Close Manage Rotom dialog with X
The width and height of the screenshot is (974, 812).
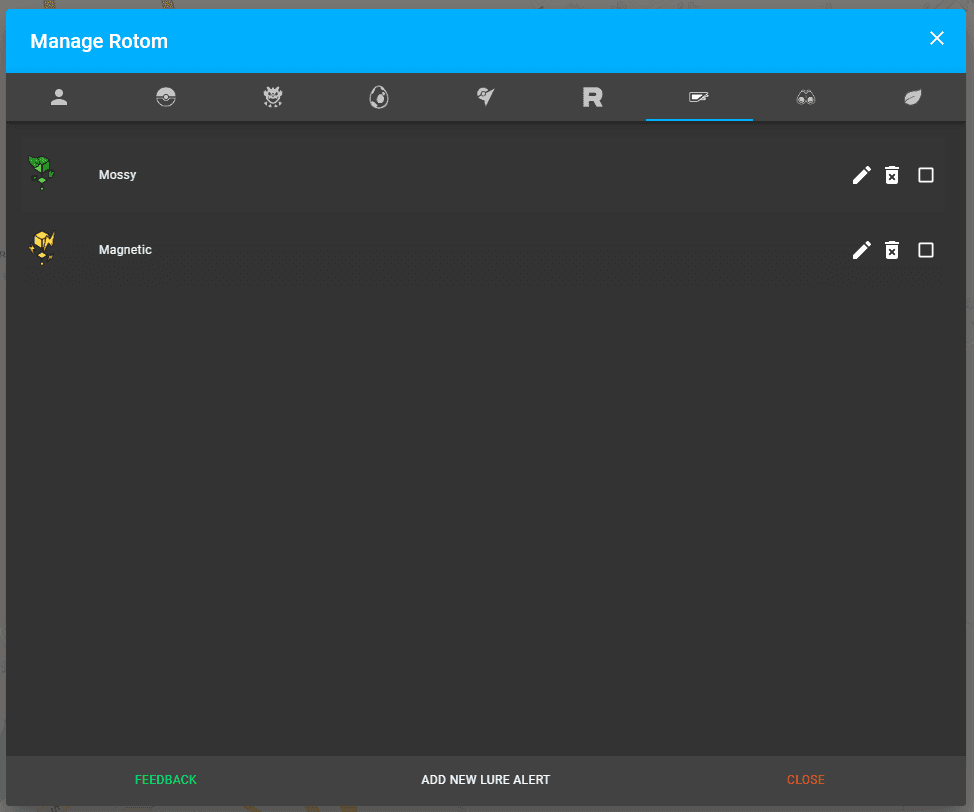[937, 38]
